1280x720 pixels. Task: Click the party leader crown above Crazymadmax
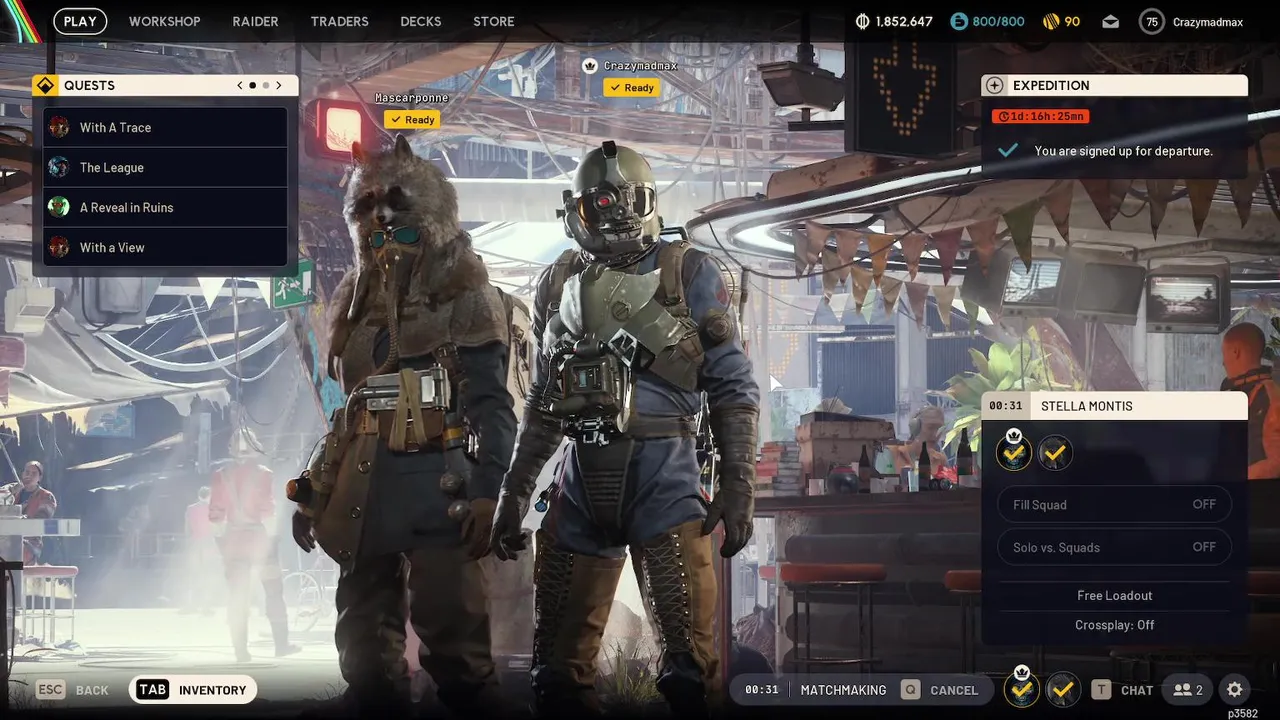590,66
